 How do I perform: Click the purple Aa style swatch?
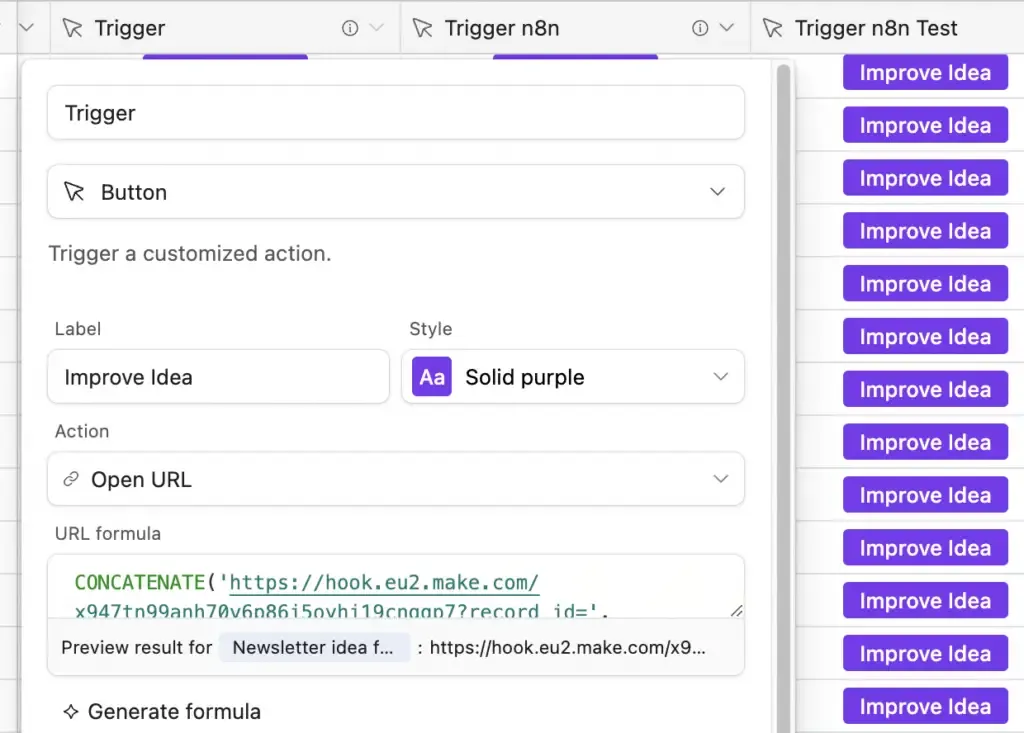tap(432, 377)
